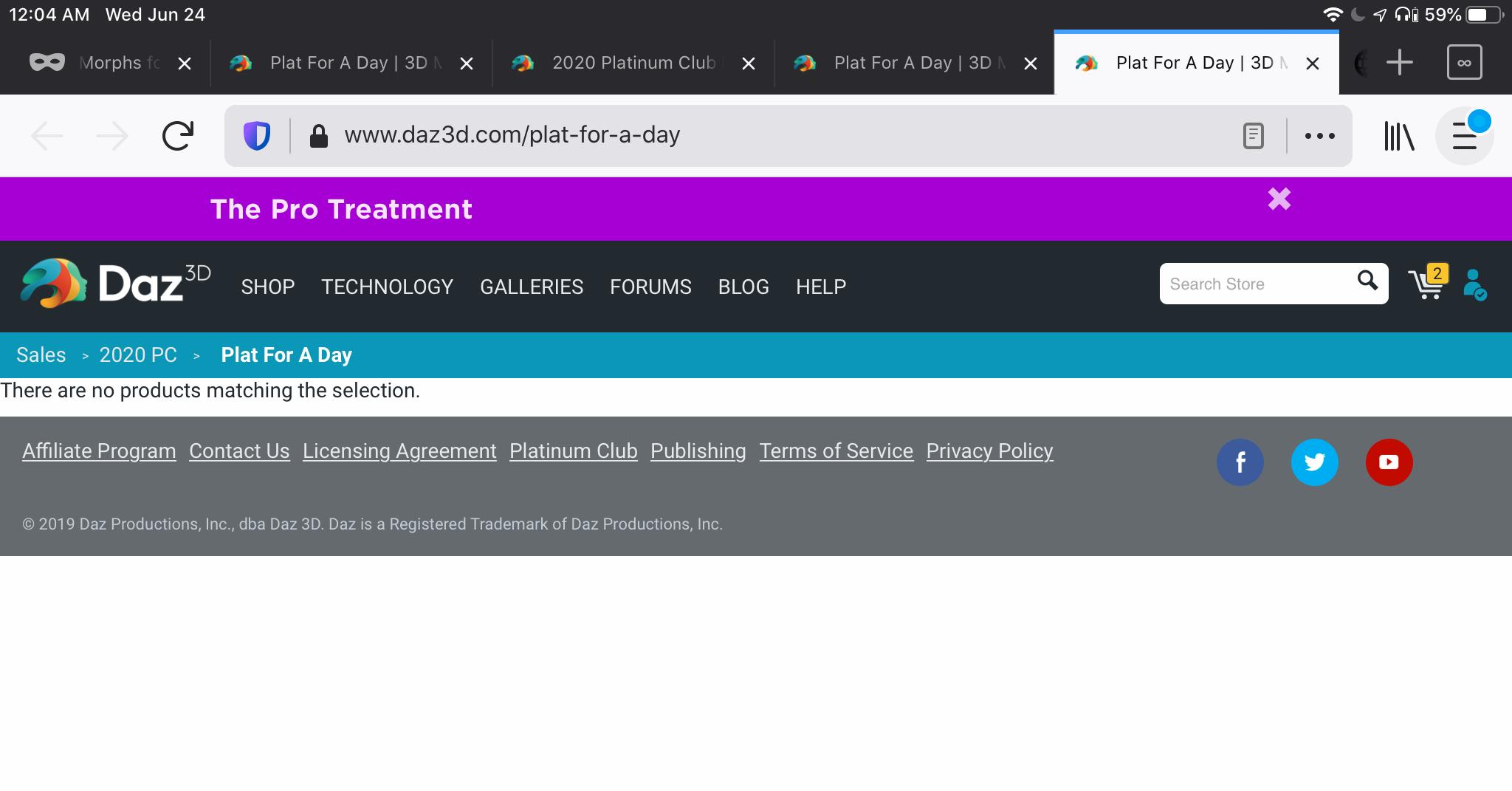
Task: Open the tracking protection shield icon
Action: (257, 136)
